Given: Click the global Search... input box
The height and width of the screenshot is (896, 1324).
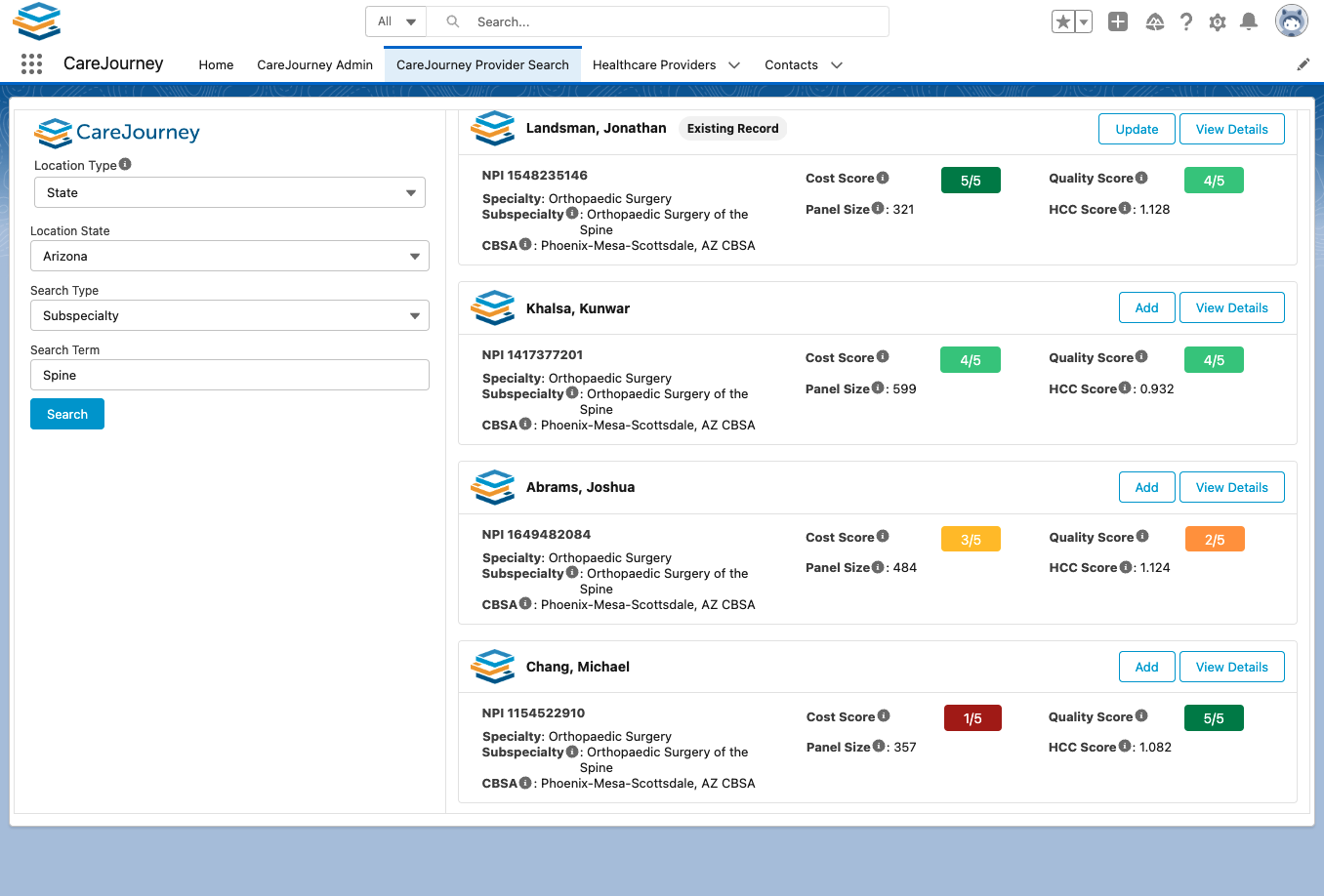Looking at the screenshot, I should click(657, 21).
